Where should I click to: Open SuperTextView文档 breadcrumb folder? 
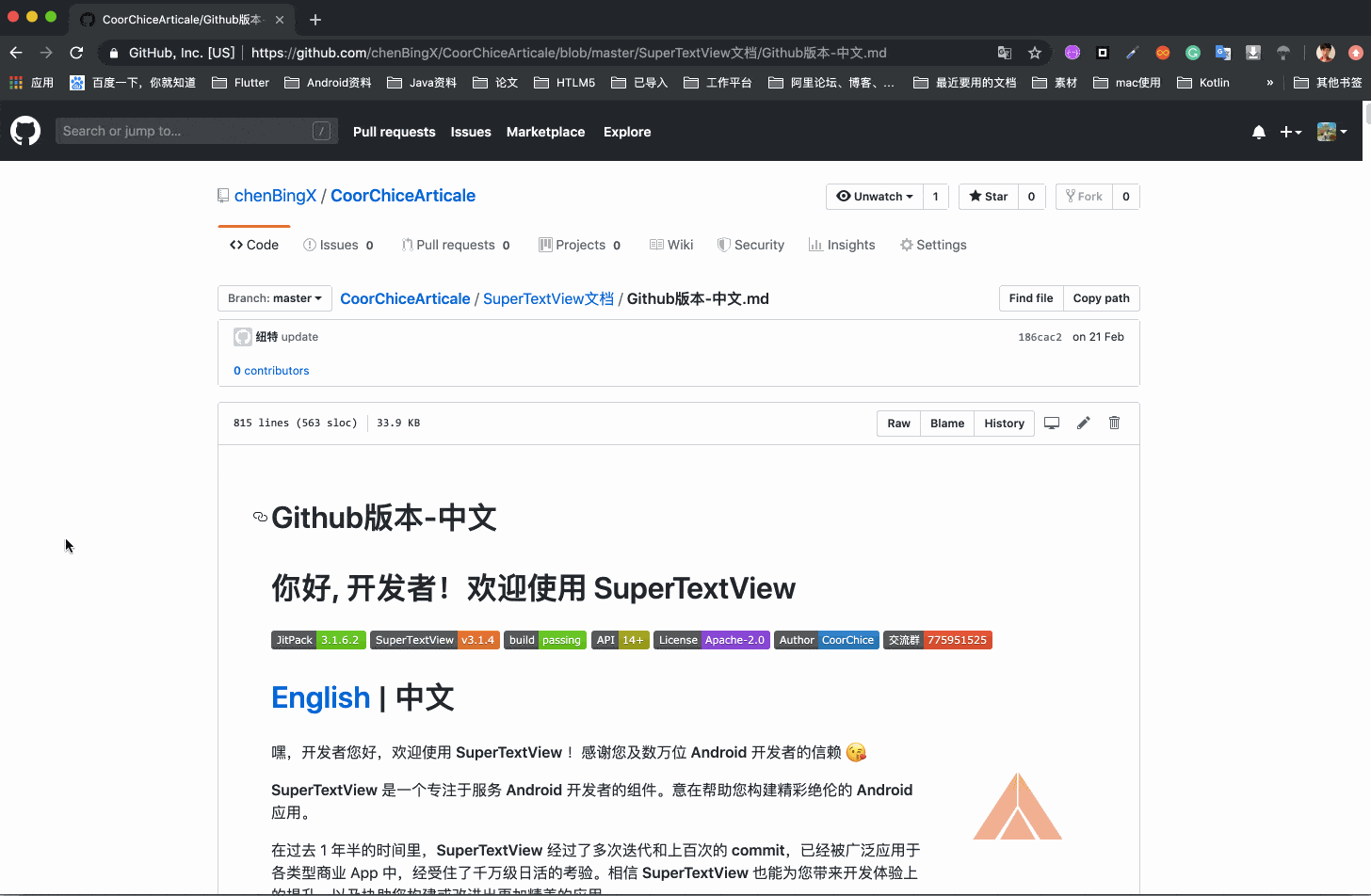coord(548,298)
